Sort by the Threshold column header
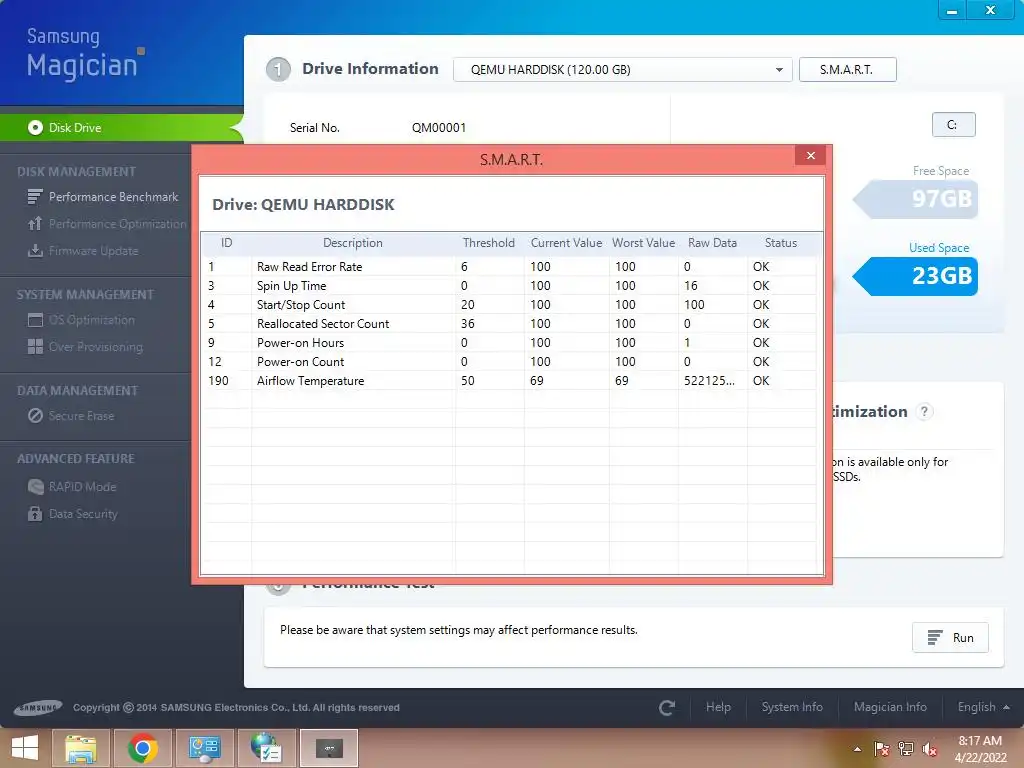1024x768 pixels. click(488, 243)
